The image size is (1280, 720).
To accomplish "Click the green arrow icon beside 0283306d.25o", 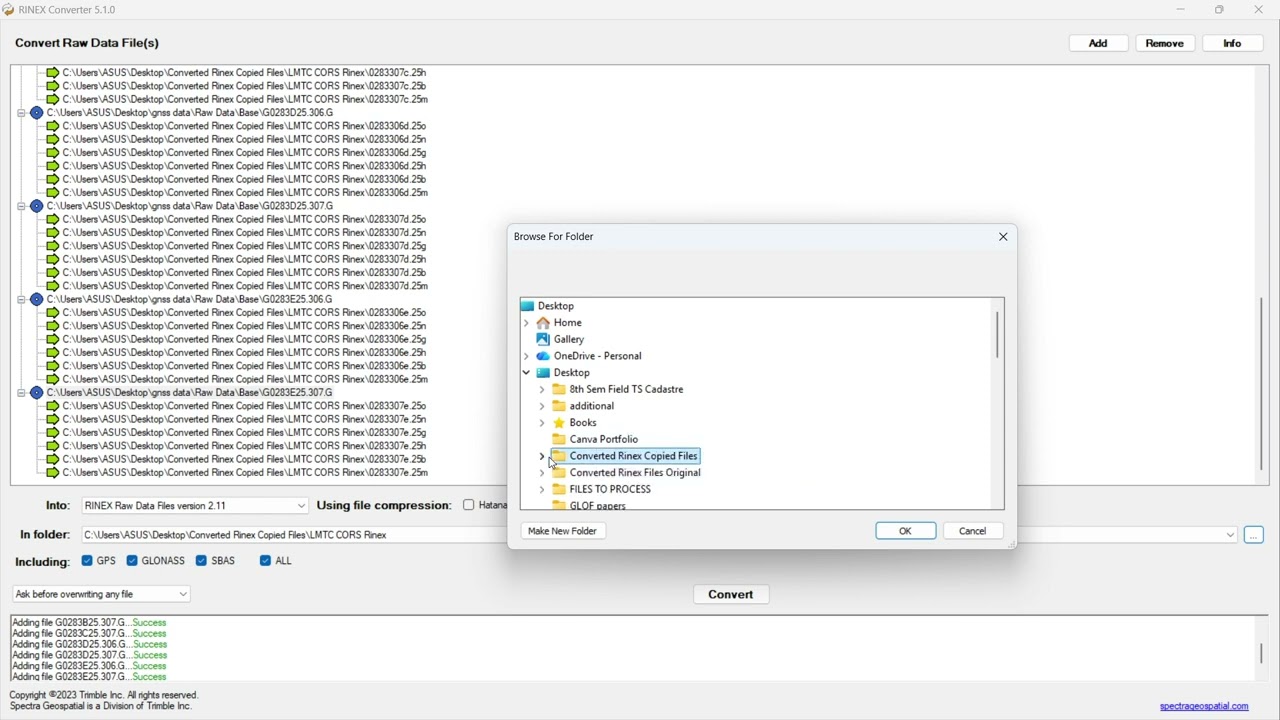I will pyautogui.click(x=53, y=126).
